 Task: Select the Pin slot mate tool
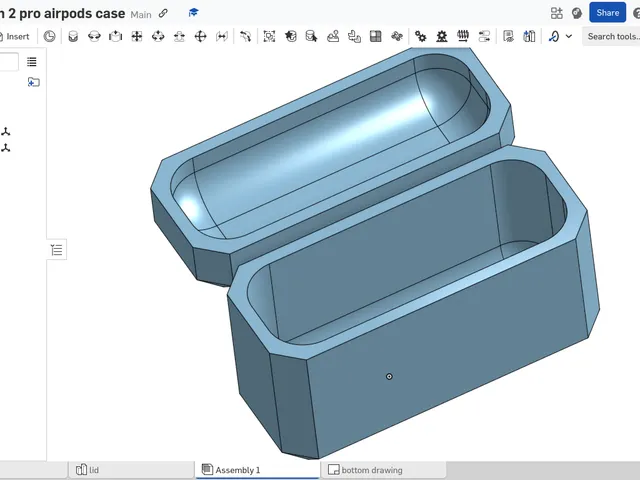[179, 36]
